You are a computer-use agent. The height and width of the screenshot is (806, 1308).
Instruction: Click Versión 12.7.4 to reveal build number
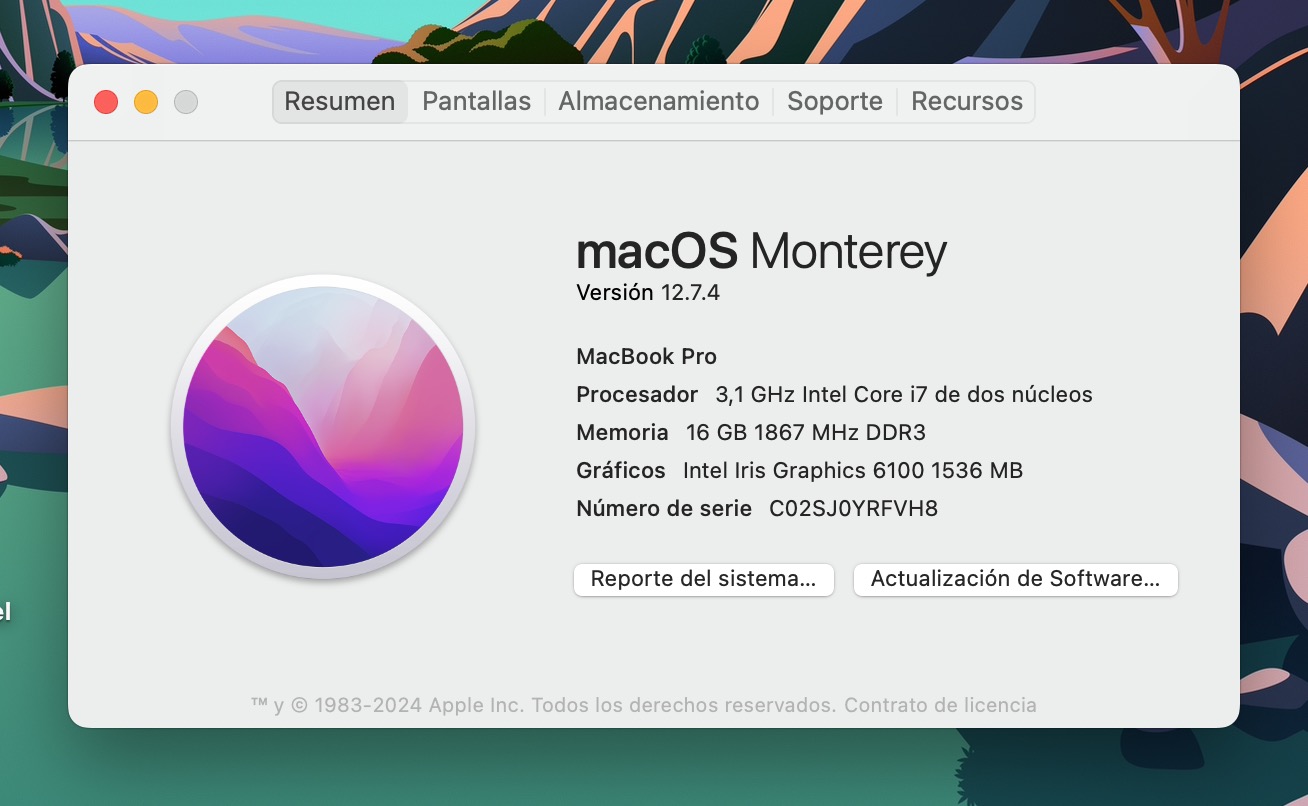648,293
